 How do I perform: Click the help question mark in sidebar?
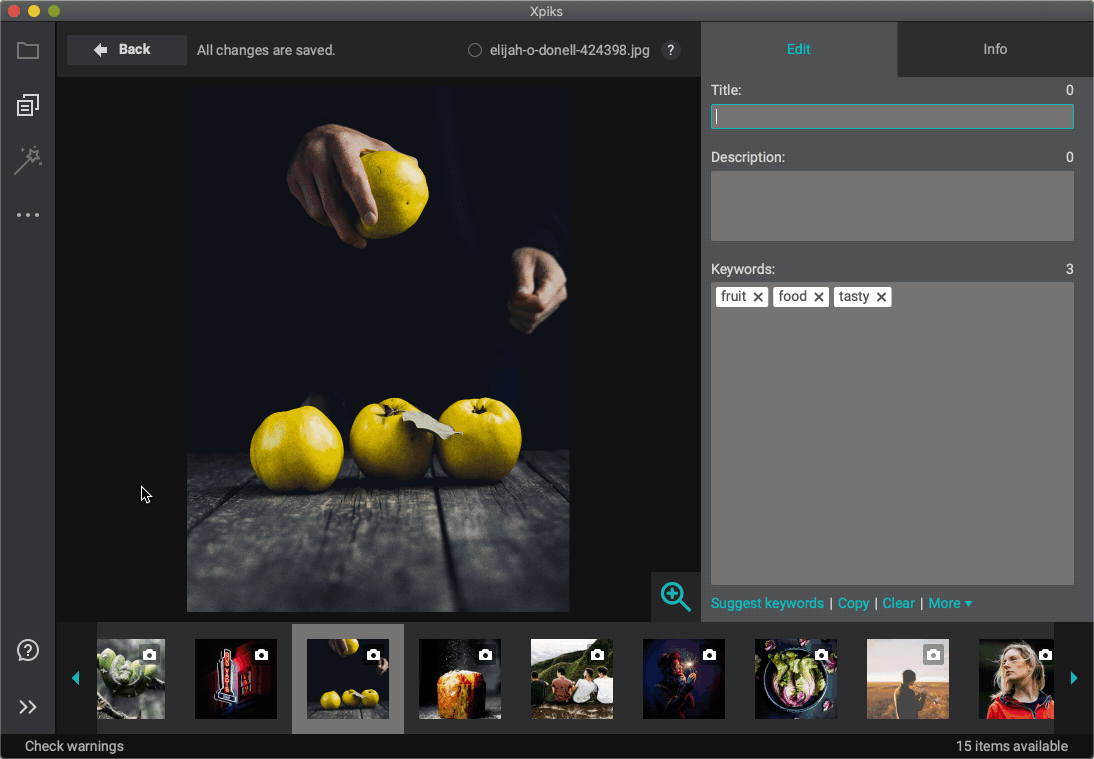(x=28, y=651)
